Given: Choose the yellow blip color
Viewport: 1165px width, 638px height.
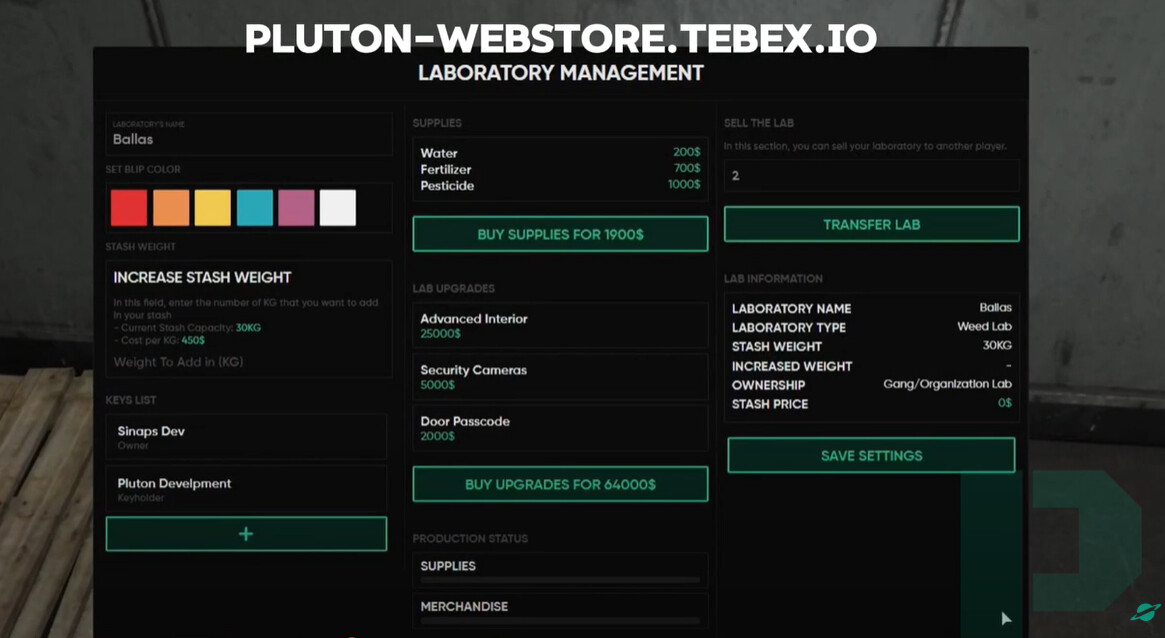Looking at the screenshot, I should coord(212,208).
